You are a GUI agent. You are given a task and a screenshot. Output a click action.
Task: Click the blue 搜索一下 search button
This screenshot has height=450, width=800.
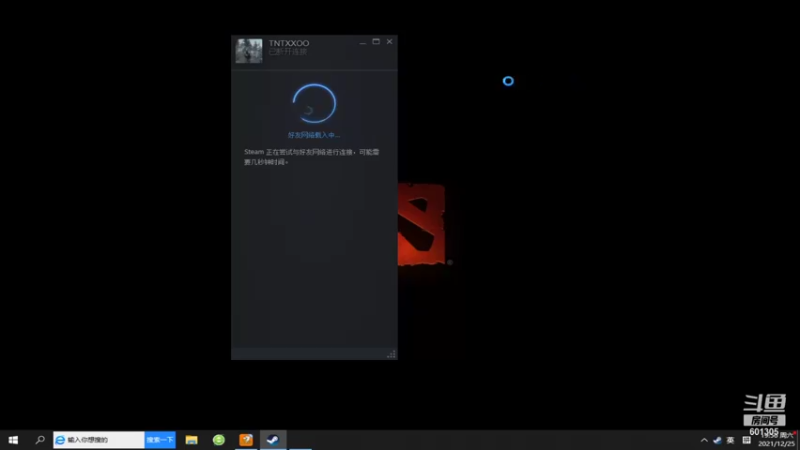pos(160,440)
